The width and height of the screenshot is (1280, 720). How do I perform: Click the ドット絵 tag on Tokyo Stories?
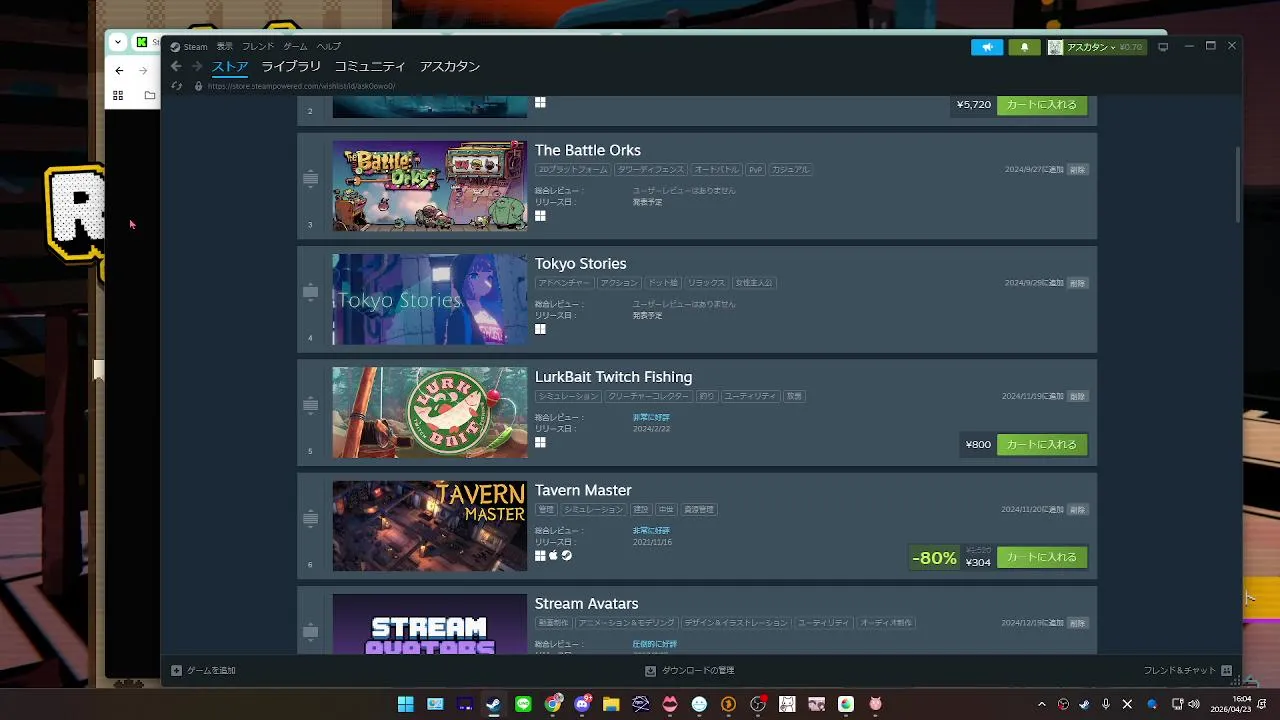click(662, 283)
